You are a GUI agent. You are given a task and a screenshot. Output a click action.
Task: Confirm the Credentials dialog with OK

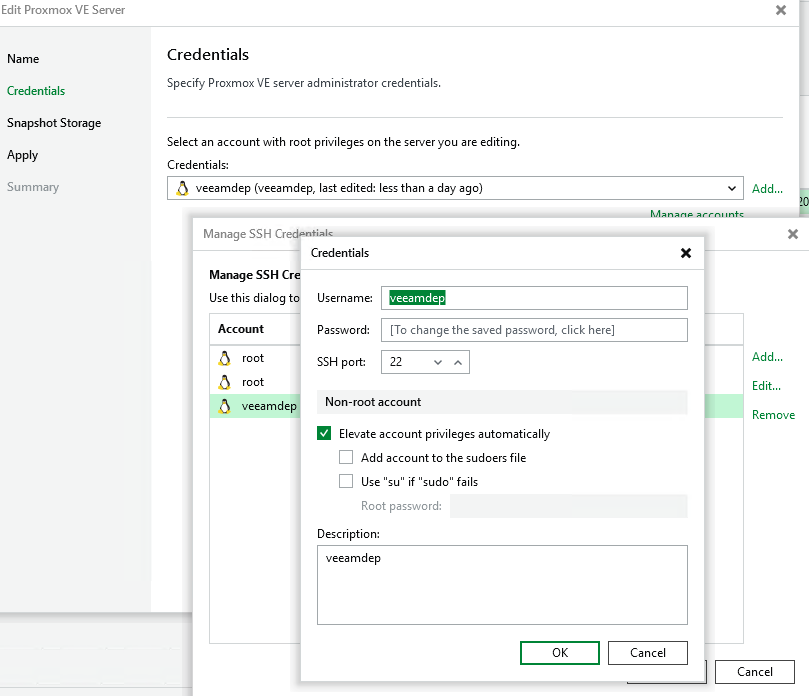[x=560, y=653]
